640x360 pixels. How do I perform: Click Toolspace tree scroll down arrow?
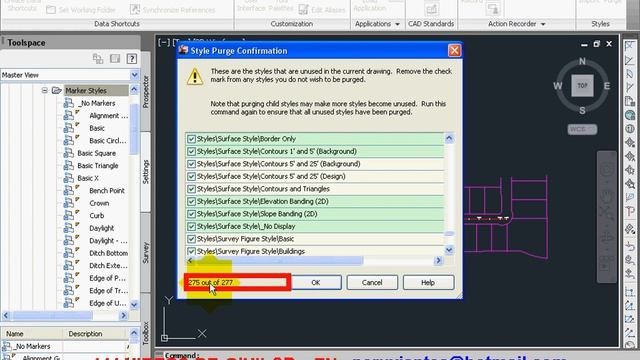click(x=134, y=304)
